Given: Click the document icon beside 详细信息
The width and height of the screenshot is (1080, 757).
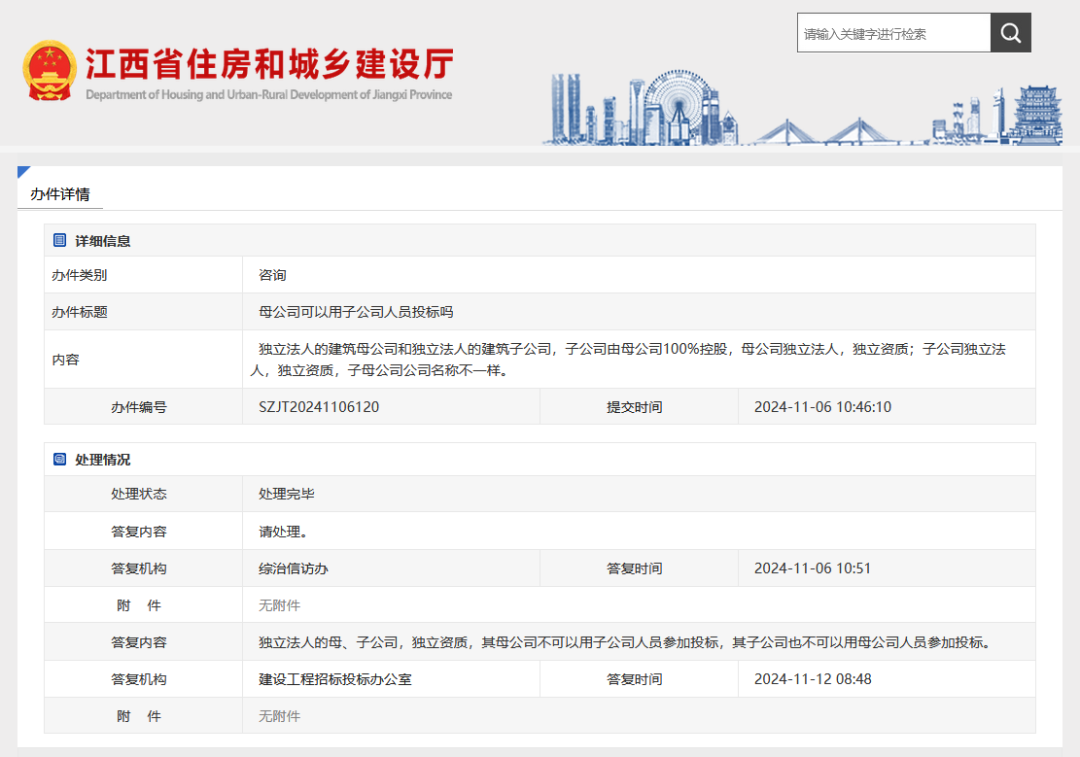Looking at the screenshot, I should coord(58,239).
